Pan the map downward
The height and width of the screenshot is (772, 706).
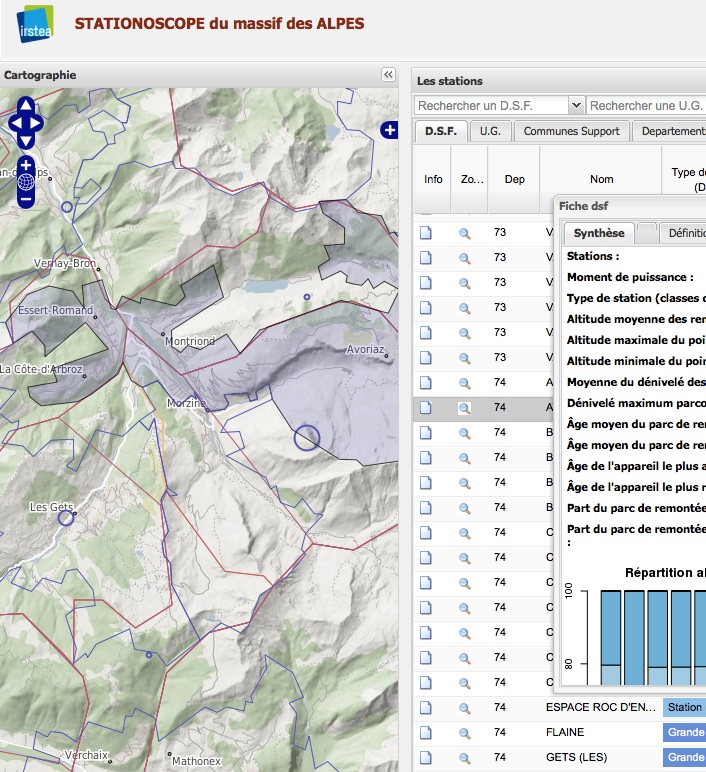coord(26,139)
